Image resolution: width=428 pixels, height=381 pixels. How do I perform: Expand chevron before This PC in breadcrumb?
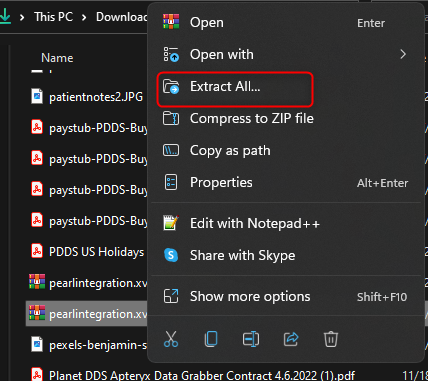point(22,17)
